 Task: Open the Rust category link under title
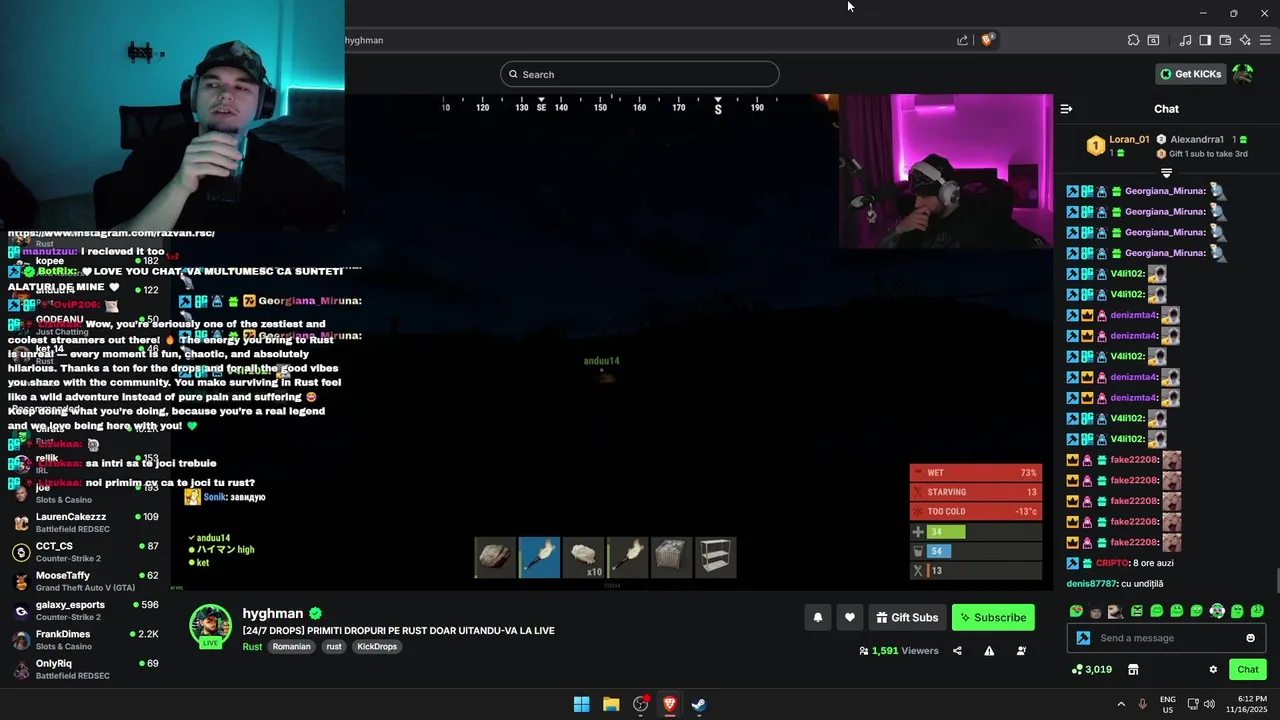[x=252, y=647]
